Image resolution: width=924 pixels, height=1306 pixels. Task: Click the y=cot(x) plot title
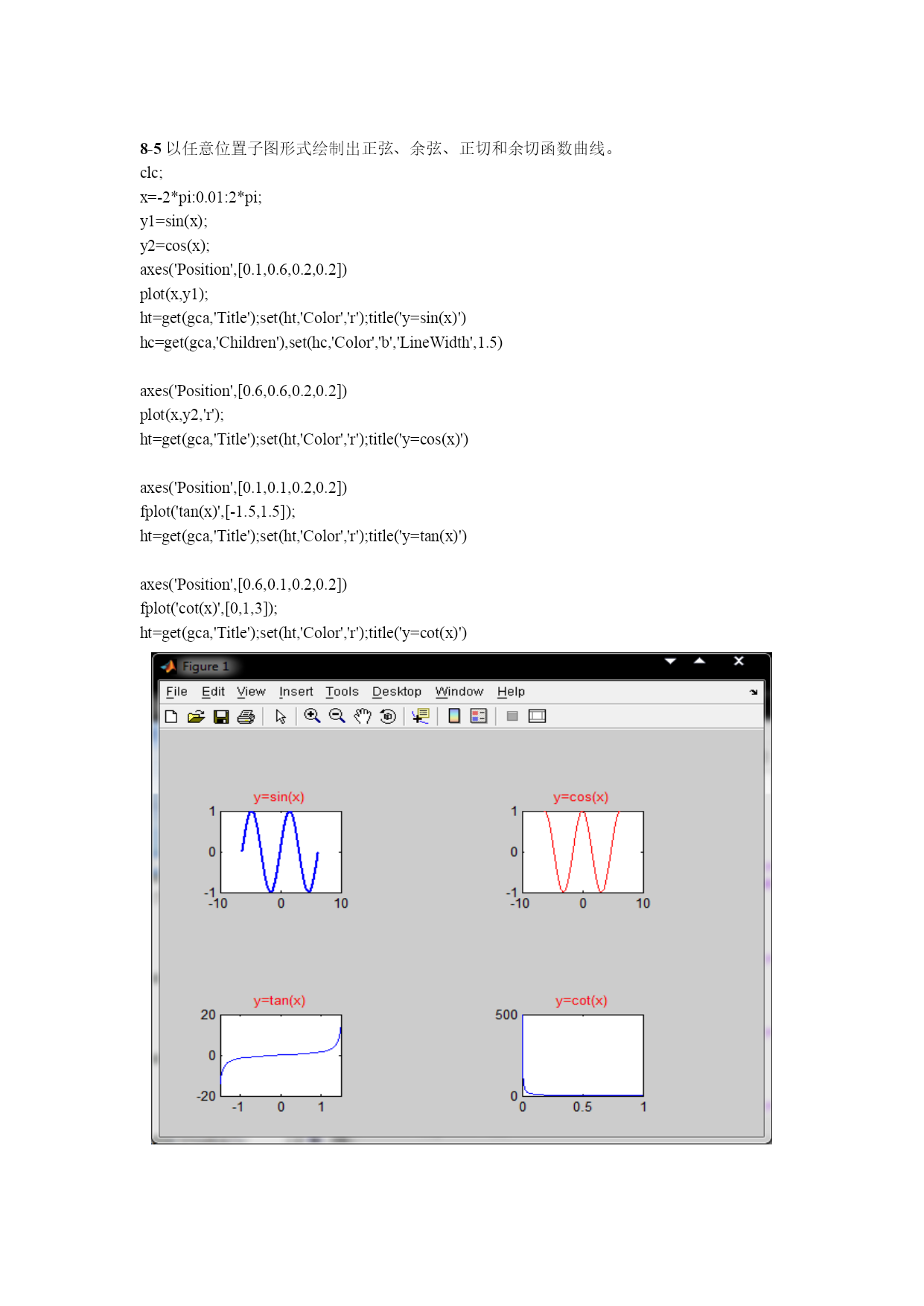click(582, 1000)
